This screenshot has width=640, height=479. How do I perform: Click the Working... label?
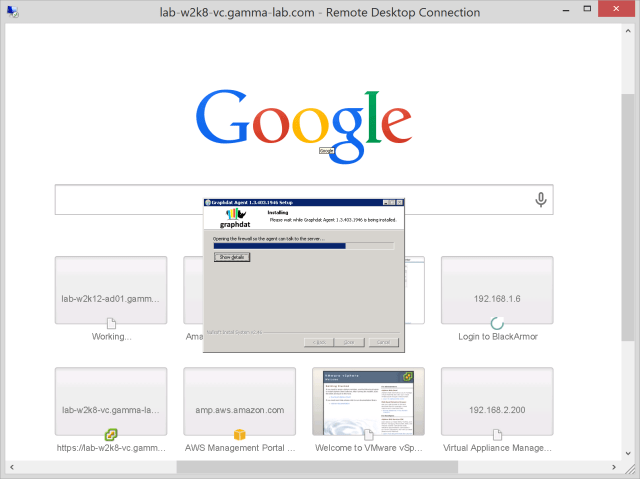pyautogui.click(x=111, y=337)
